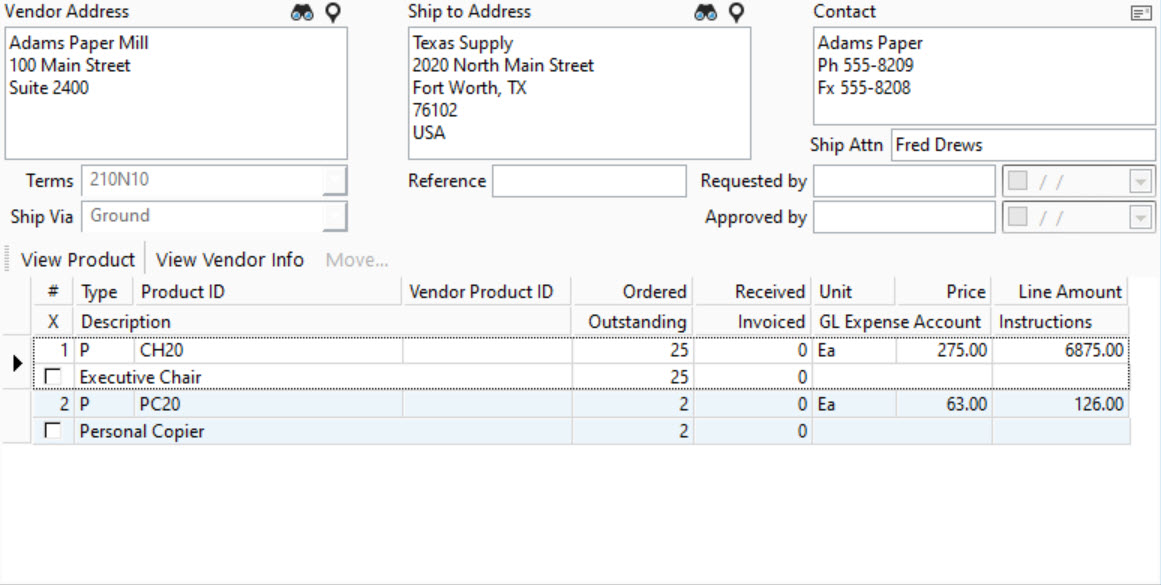Screen dimensions: 1161x585
Task: Expand the Terms dropdown
Action: click(338, 181)
